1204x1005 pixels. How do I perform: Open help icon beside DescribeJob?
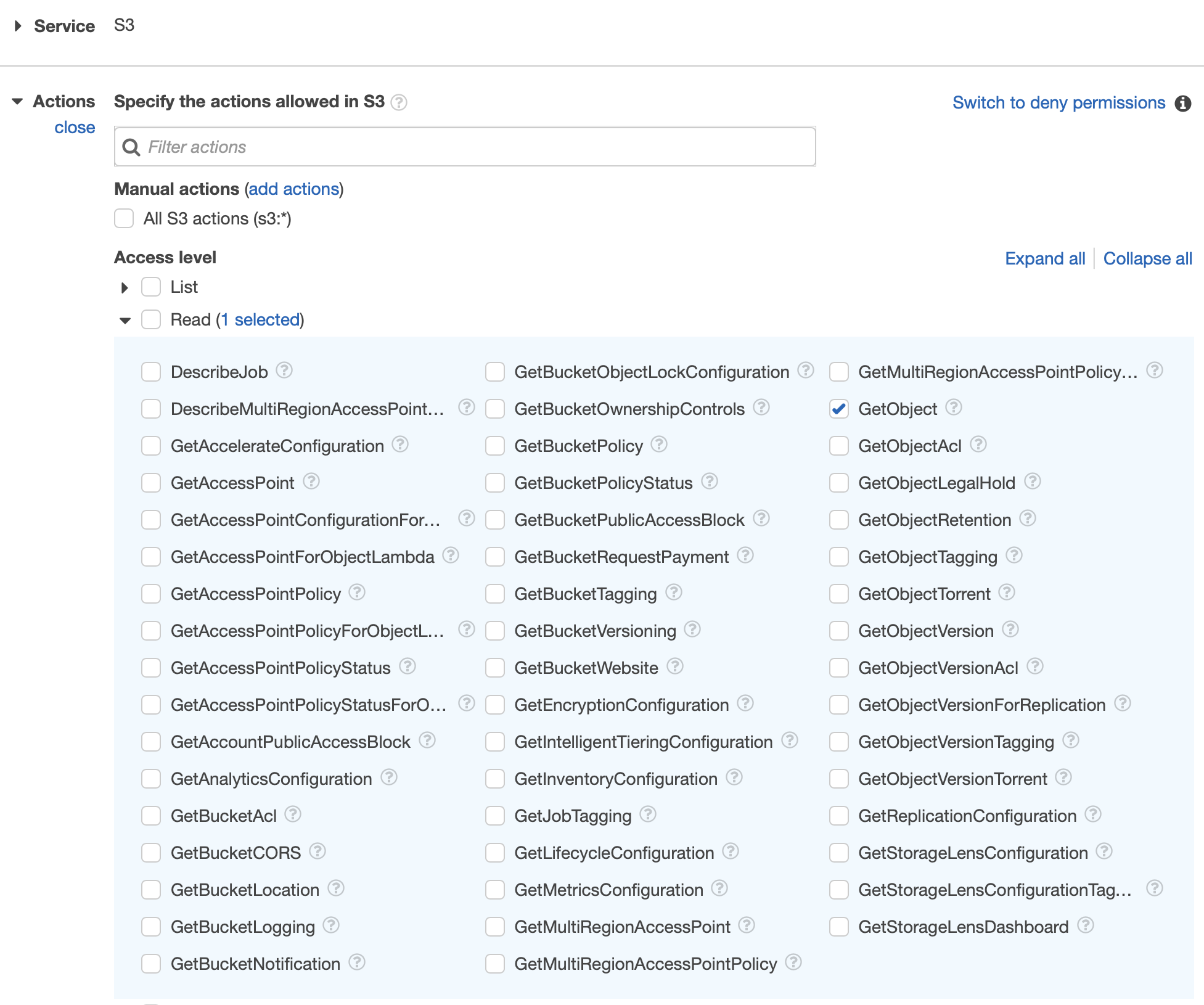click(x=284, y=371)
